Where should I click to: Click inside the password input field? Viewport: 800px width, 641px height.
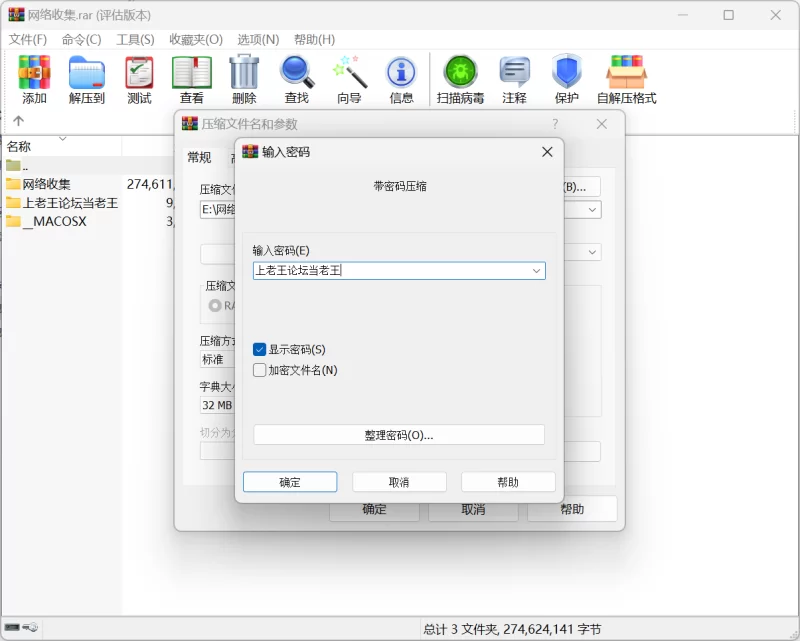(390, 271)
